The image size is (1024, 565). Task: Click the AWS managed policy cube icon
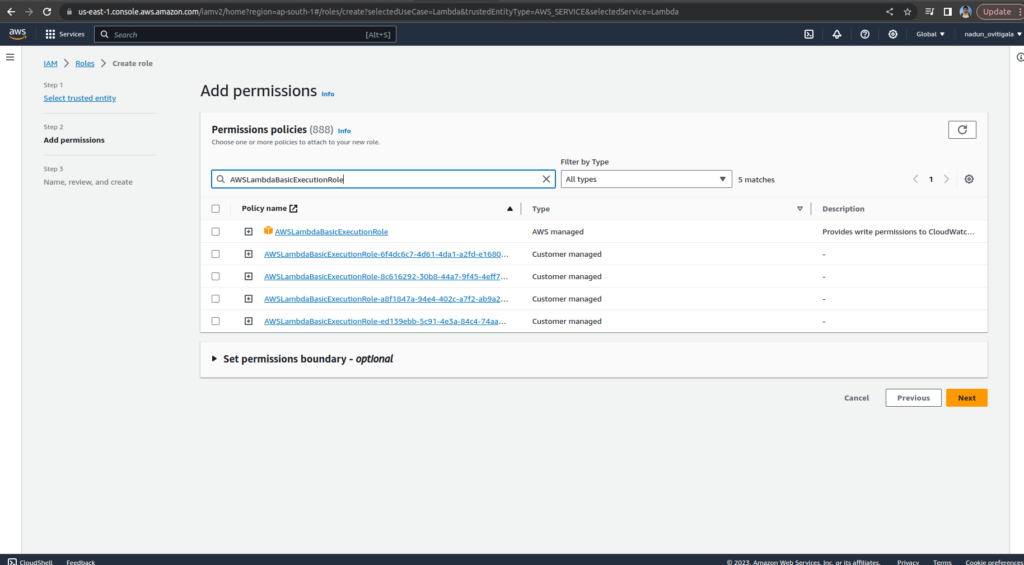pos(268,231)
